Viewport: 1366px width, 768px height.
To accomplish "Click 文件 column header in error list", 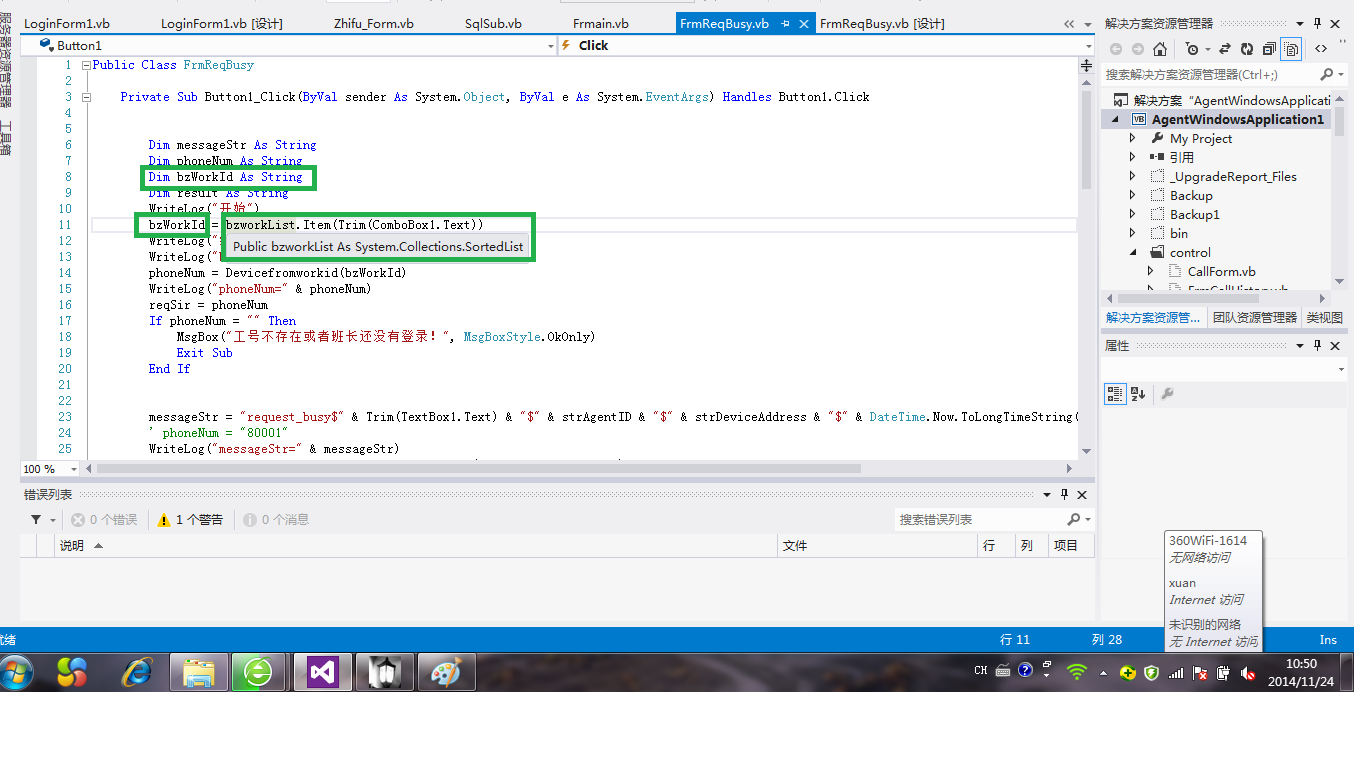I will click(877, 546).
